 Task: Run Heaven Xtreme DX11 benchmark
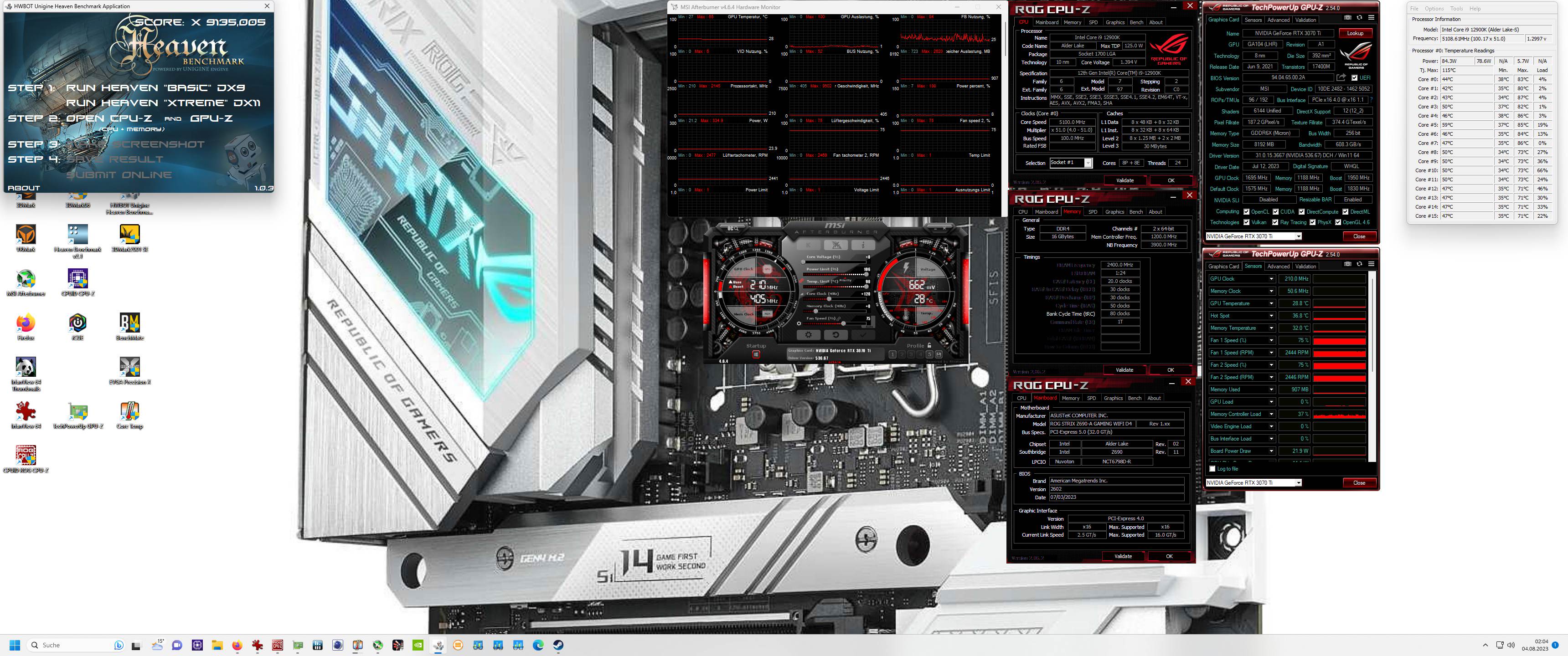[163, 103]
